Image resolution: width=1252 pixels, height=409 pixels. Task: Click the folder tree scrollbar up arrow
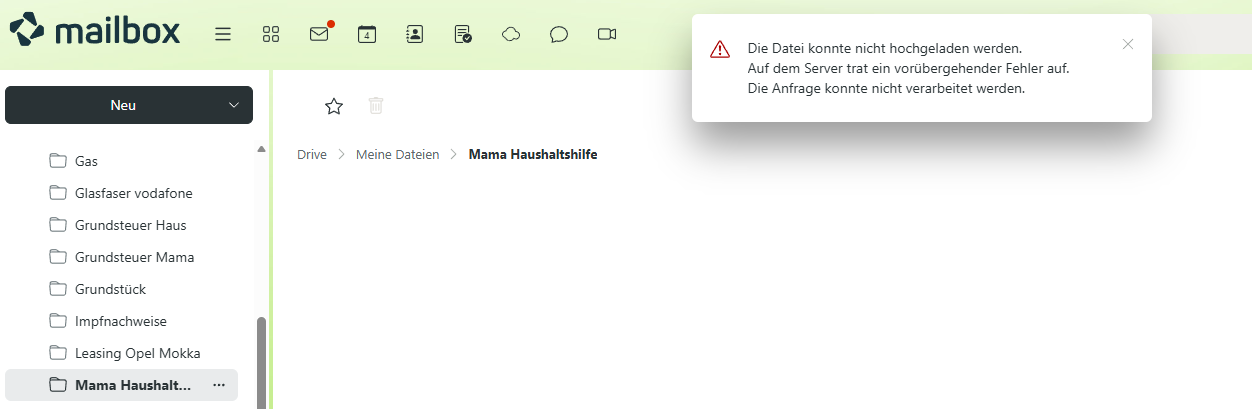click(x=262, y=149)
